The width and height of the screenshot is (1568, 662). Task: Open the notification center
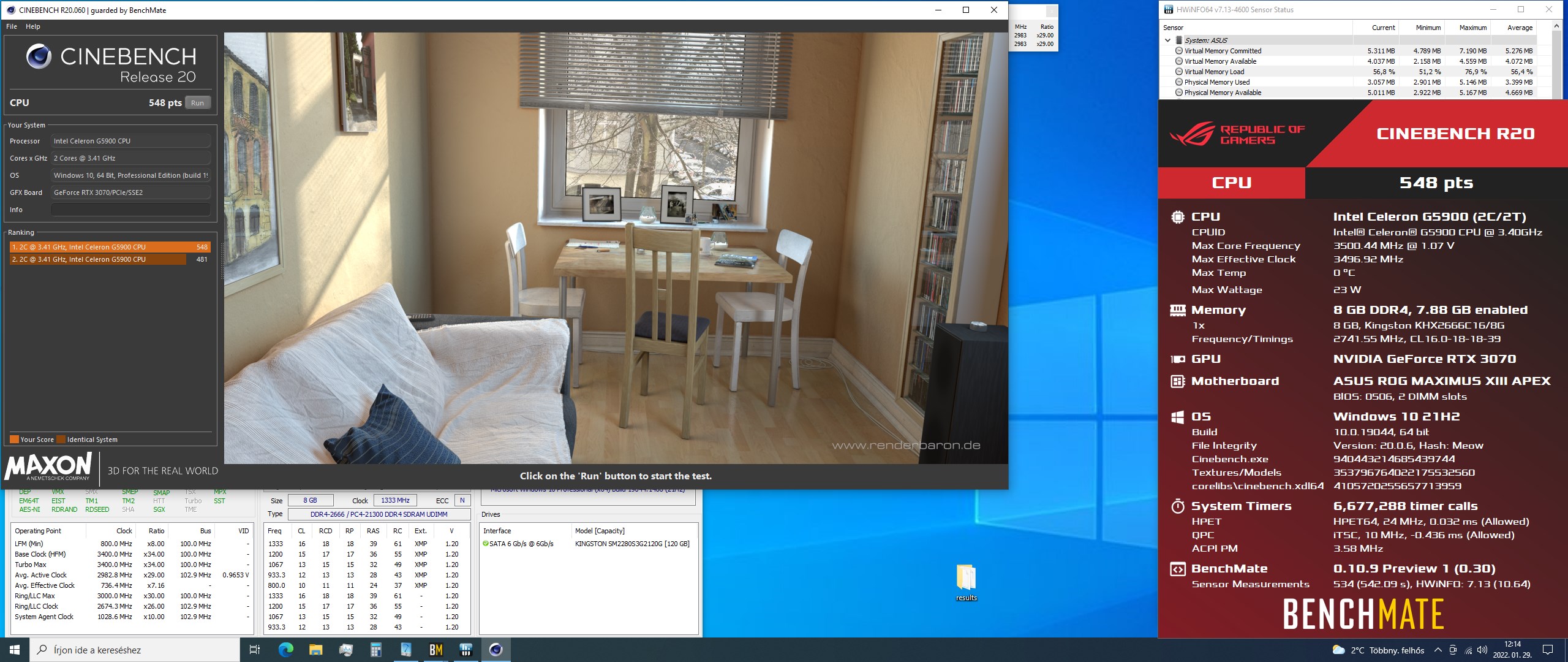click(1547, 650)
